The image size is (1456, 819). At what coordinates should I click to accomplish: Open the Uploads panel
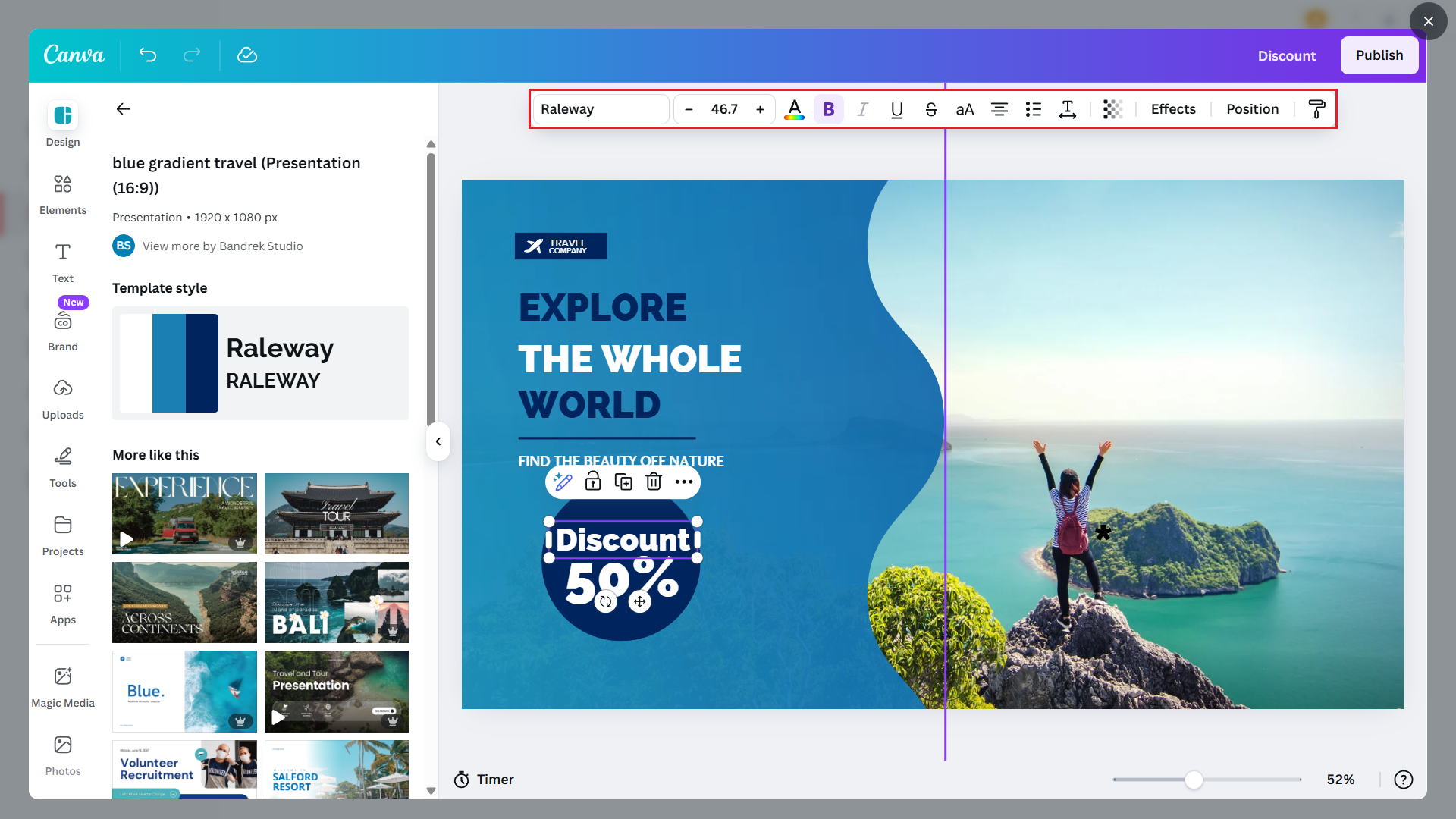[x=63, y=397]
